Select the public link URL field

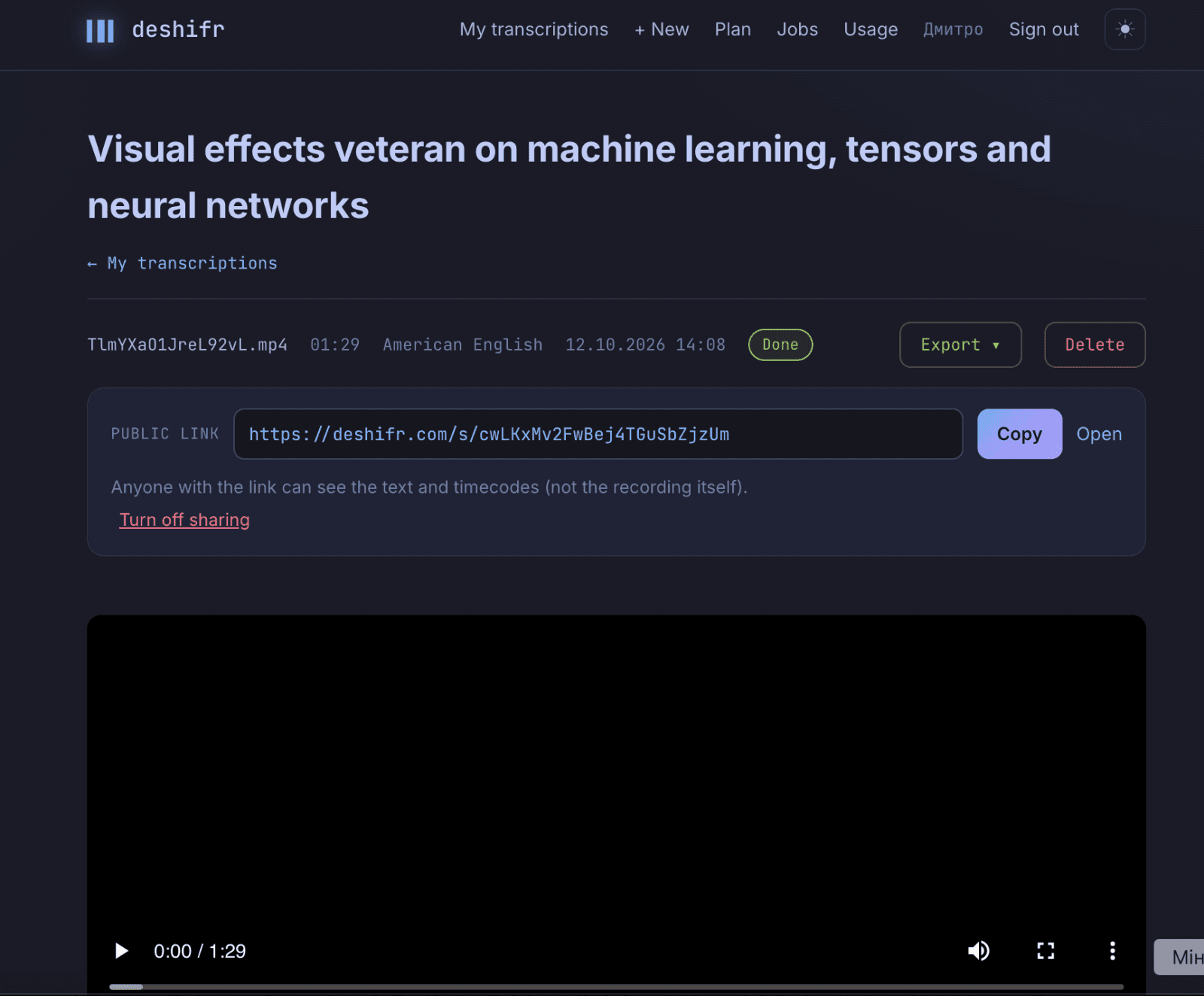[598, 434]
